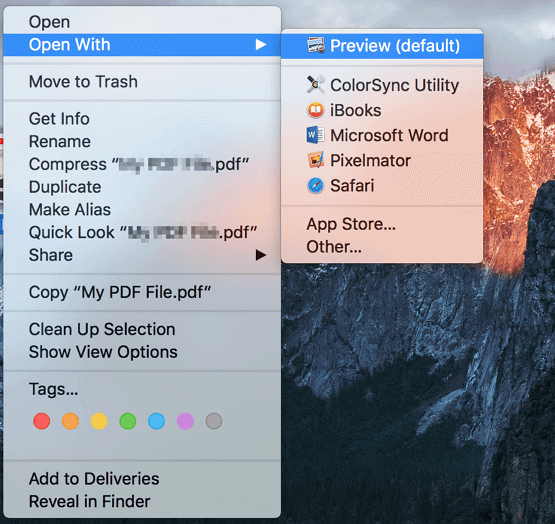This screenshot has height=524, width=555.
Task: Select the Compress pdf option
Action: (x=142, y=164)
